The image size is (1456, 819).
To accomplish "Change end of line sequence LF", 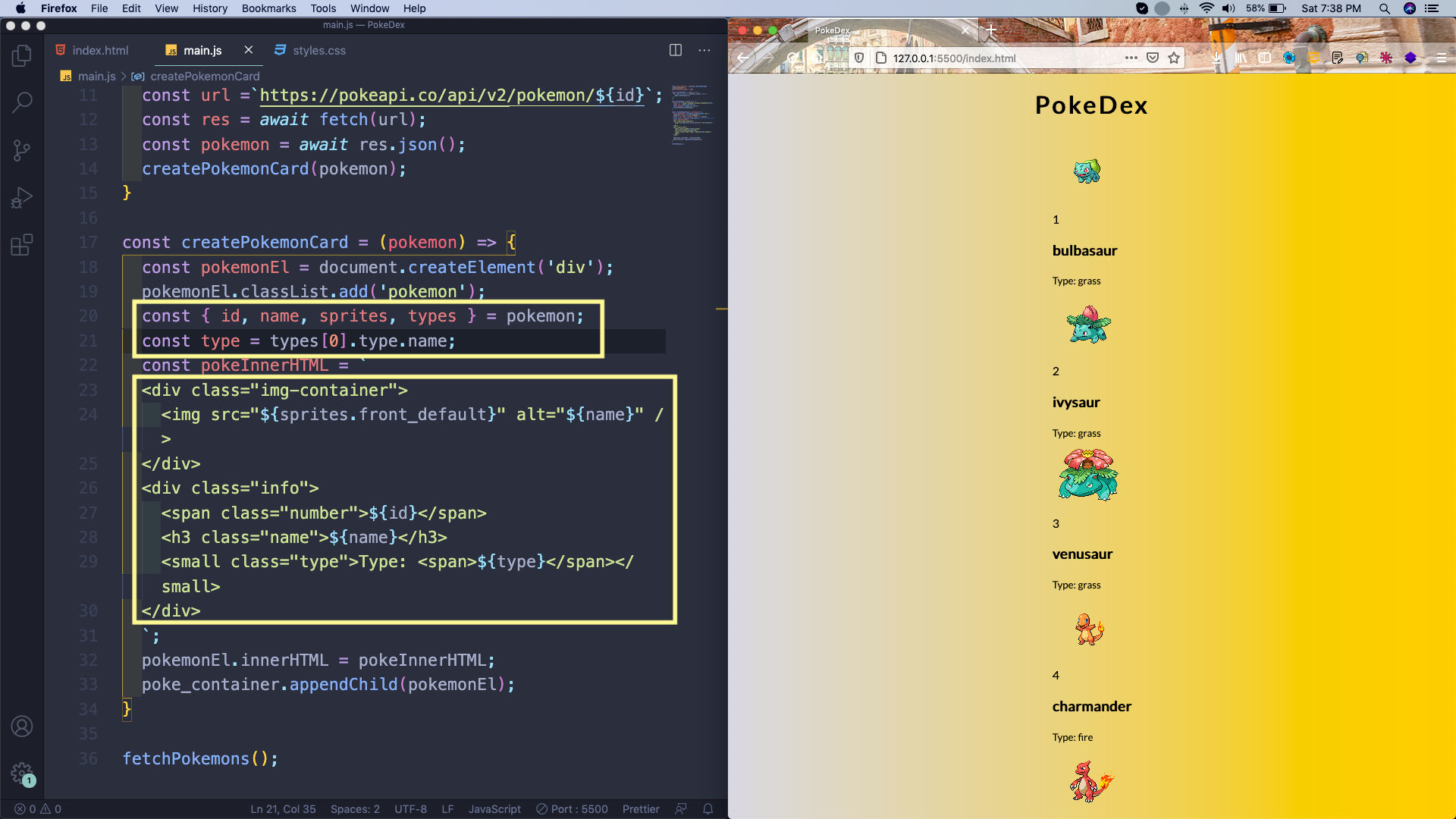I will click(447, 809).
